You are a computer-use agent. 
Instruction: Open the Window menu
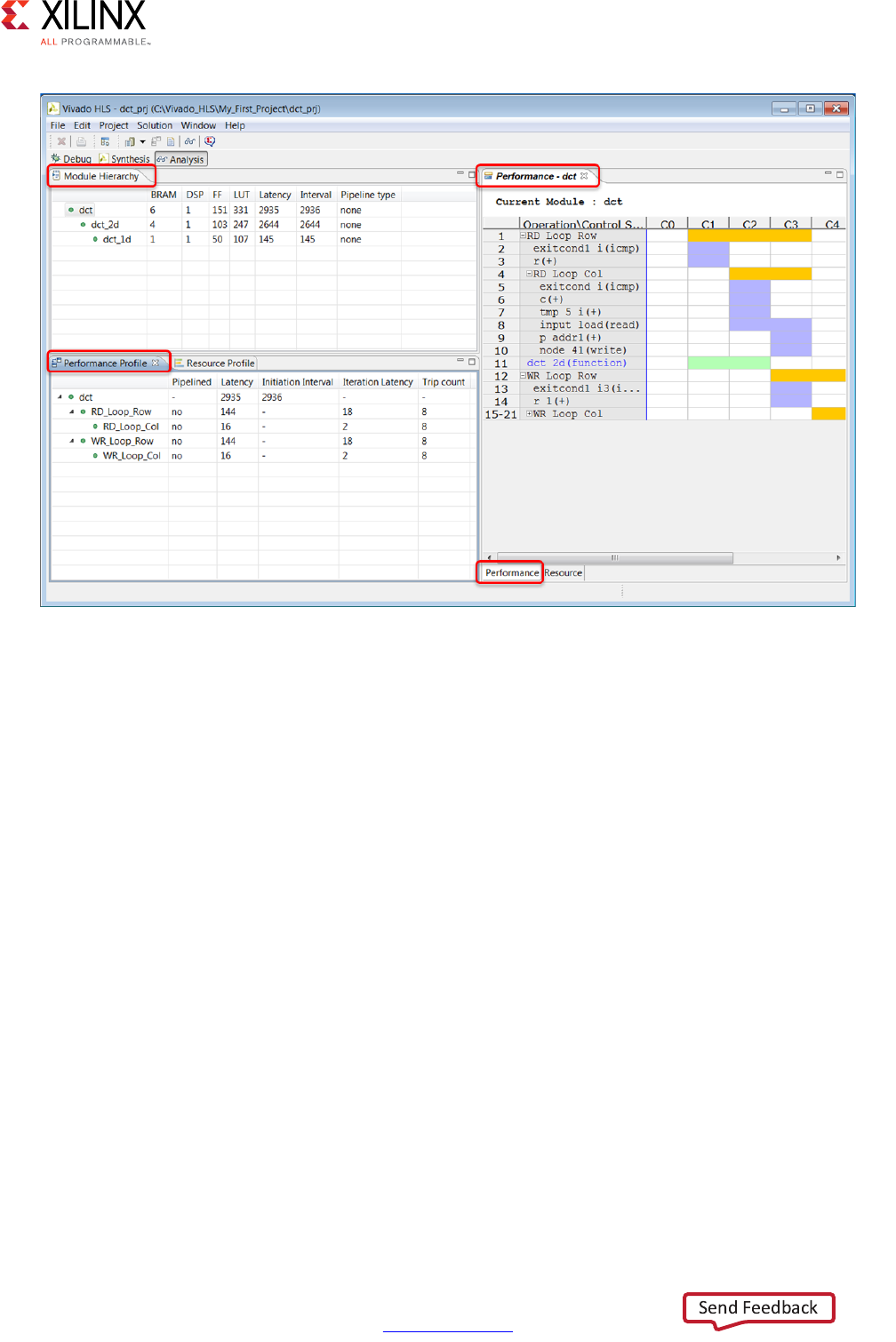point(198,125)
